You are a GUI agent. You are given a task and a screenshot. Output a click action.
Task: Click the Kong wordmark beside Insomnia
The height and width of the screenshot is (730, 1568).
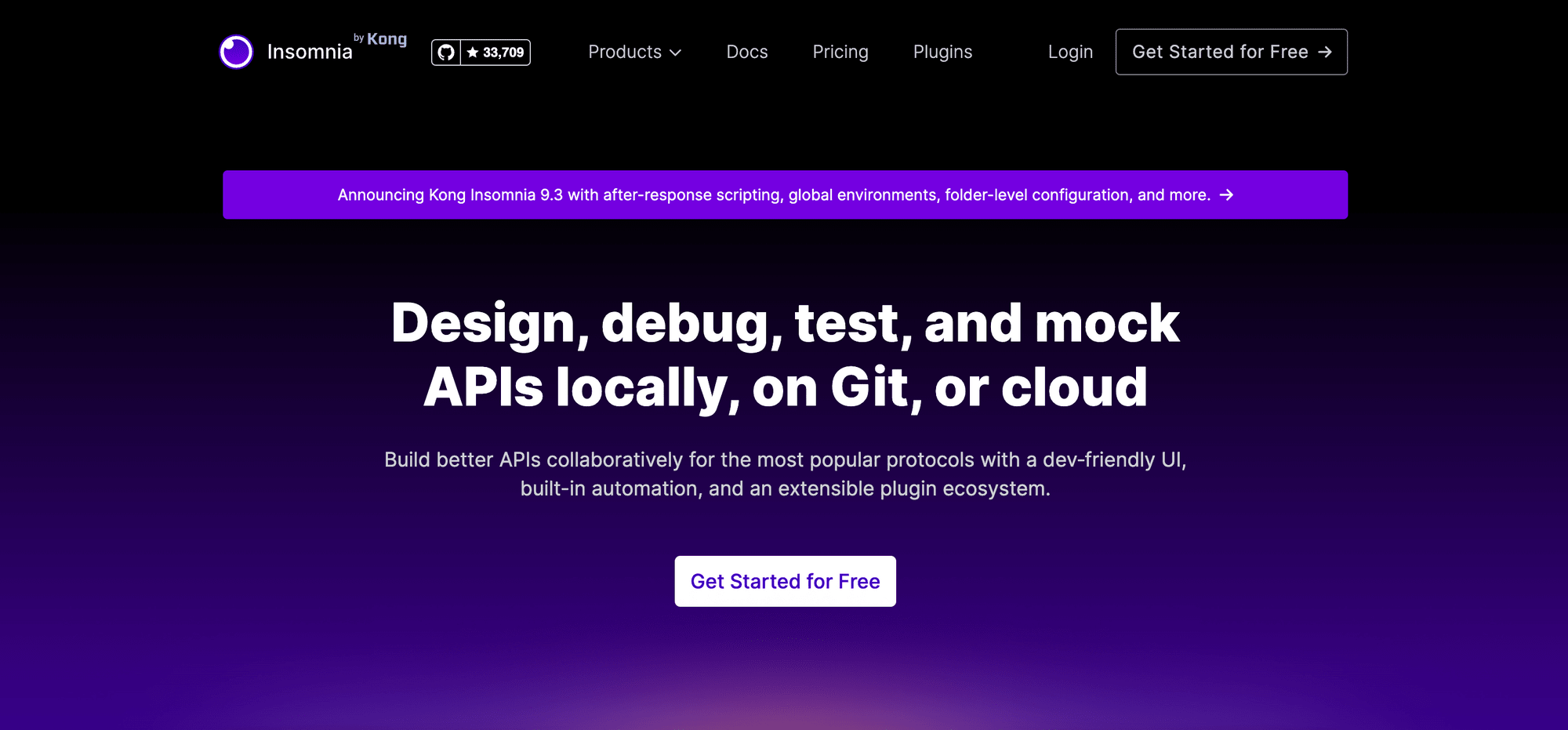pos(387,39)
